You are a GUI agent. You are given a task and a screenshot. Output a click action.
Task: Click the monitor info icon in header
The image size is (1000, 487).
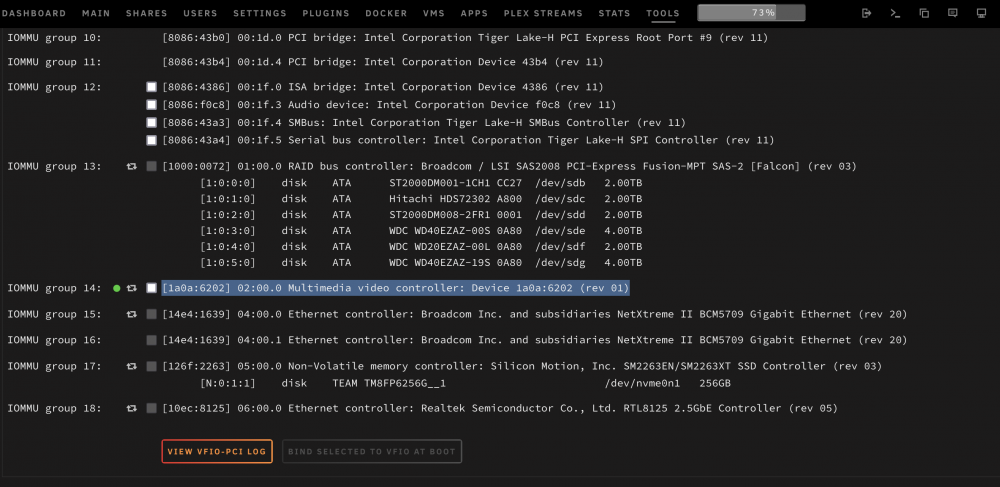tap(981, 13)
